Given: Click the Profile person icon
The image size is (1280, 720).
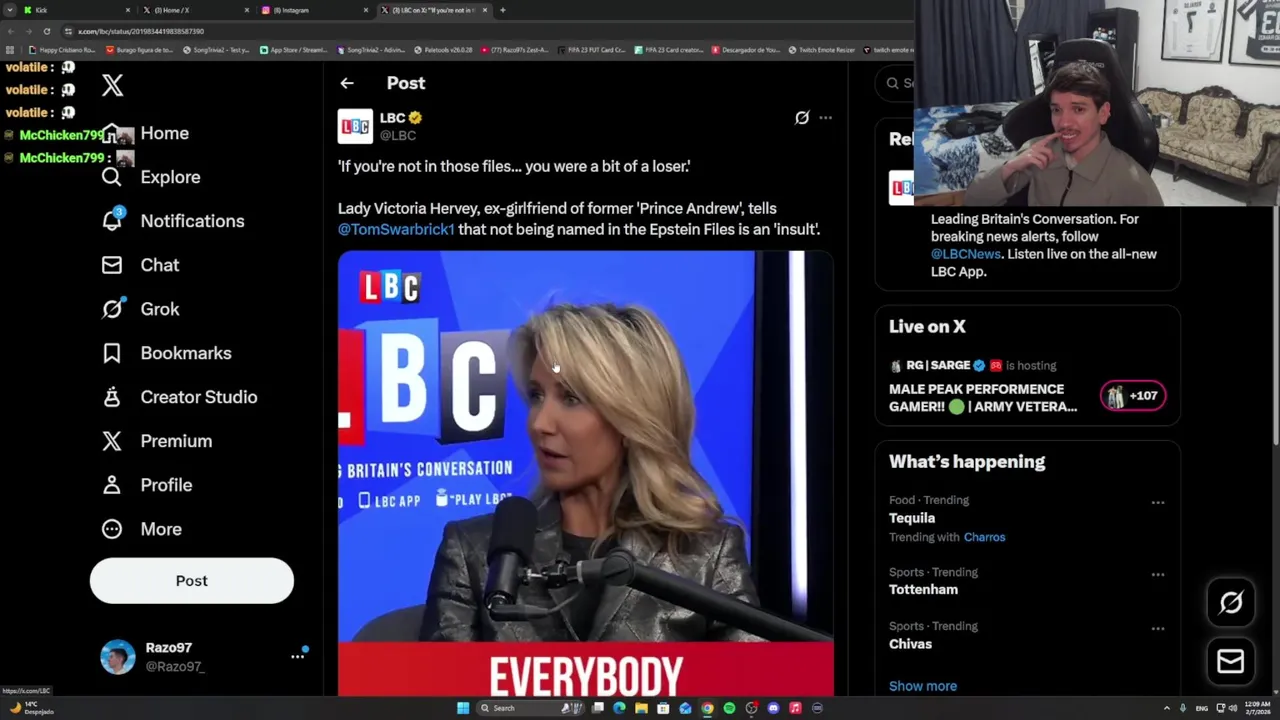Looking at the screenshot, I should tap(112, 485).
